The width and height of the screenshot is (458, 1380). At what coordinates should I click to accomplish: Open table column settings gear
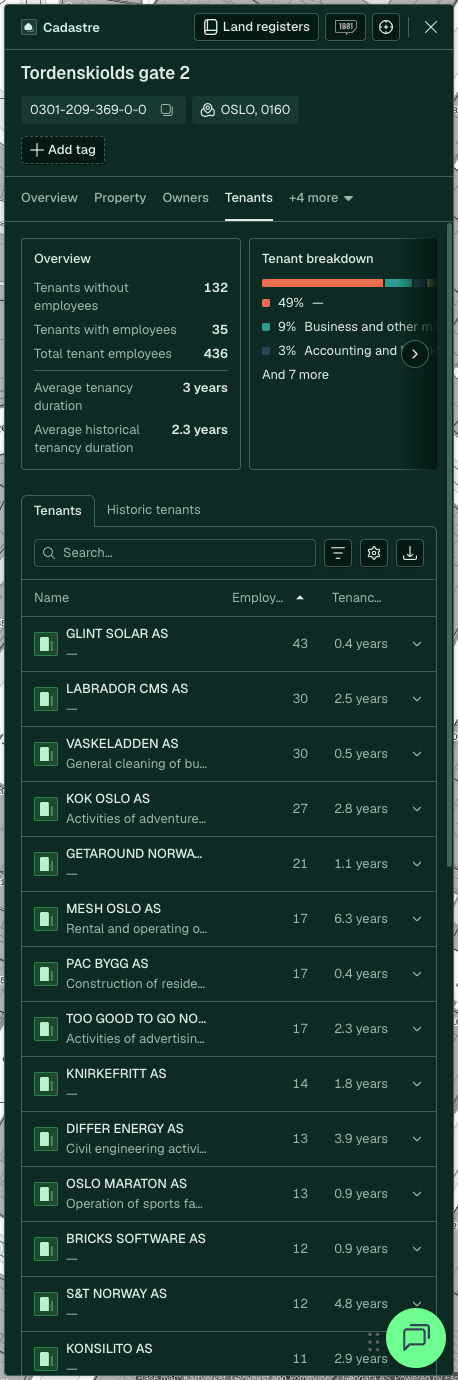(374, 553)
